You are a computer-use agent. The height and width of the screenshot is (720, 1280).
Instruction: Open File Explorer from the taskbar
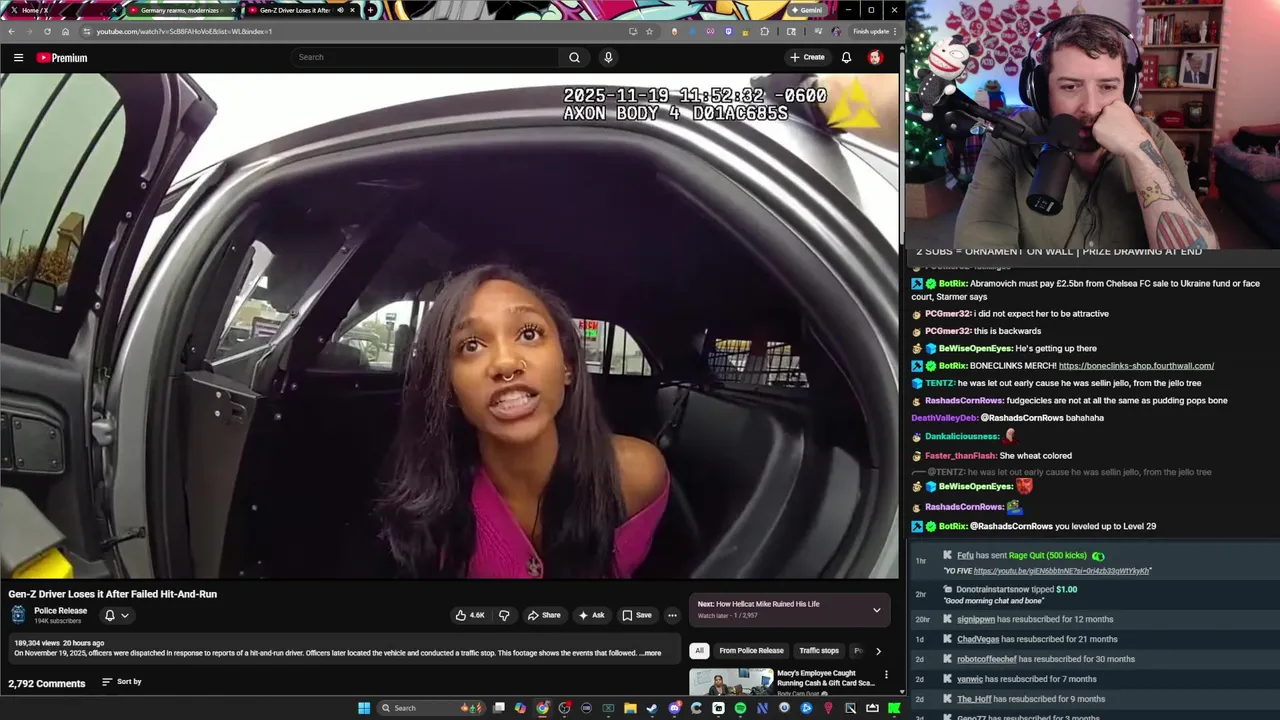point(630,708)
